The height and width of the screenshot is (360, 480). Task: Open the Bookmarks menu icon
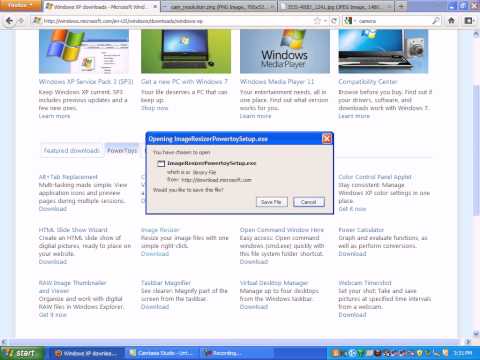469,21
